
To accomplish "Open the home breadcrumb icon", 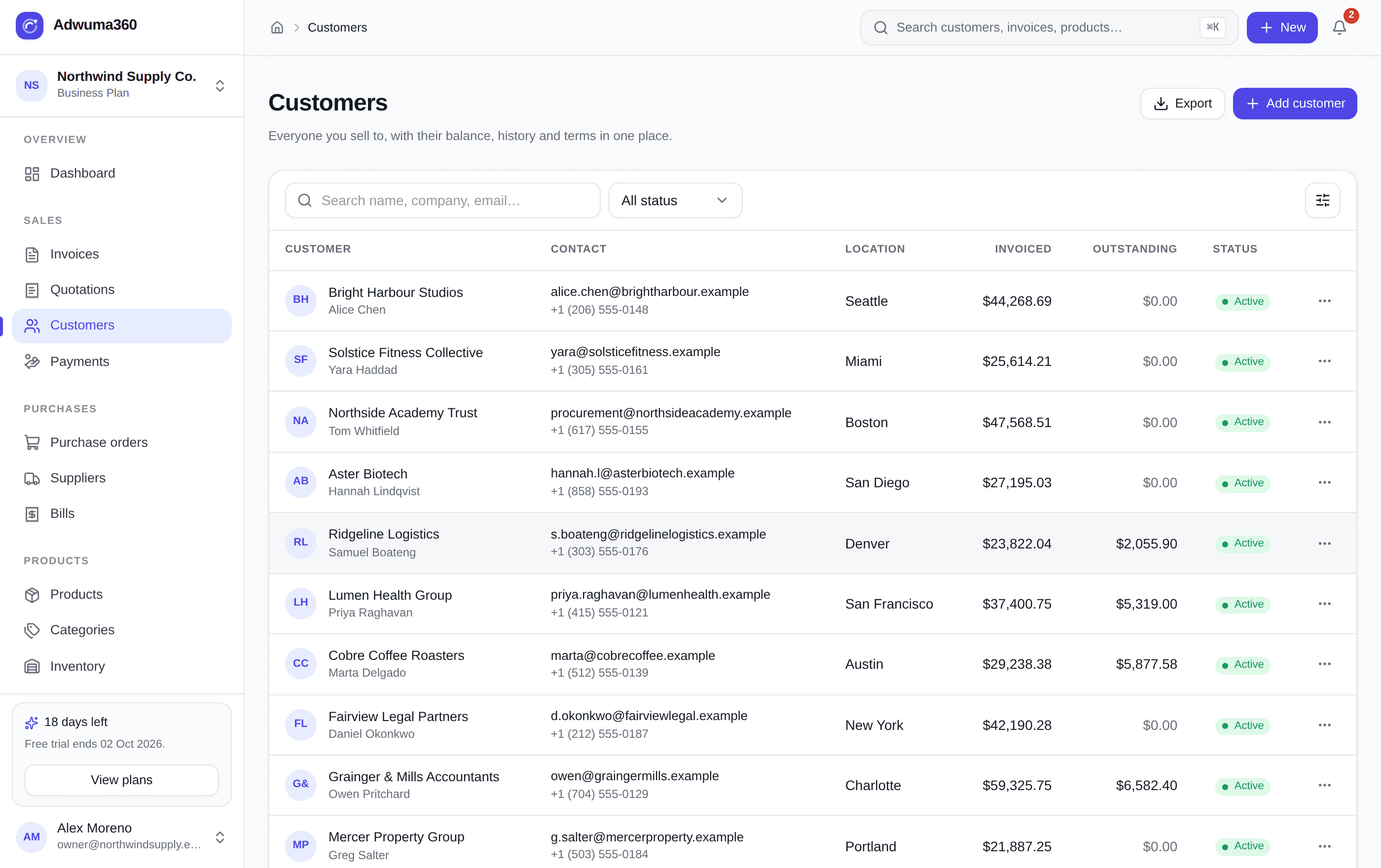I will [277, 28].
